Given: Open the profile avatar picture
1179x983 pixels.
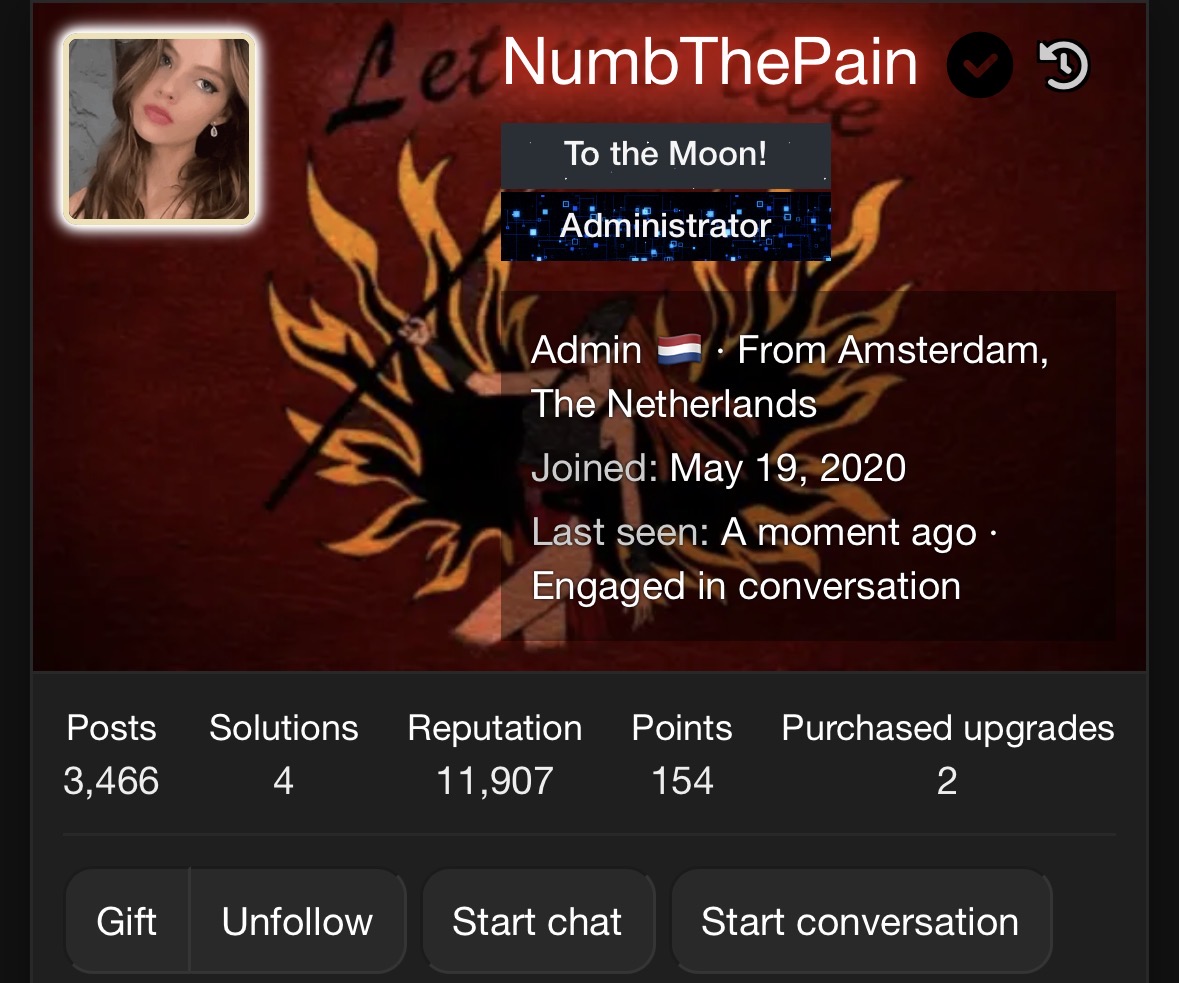Looking at the screenshot, I should click(x=159, y=129).
